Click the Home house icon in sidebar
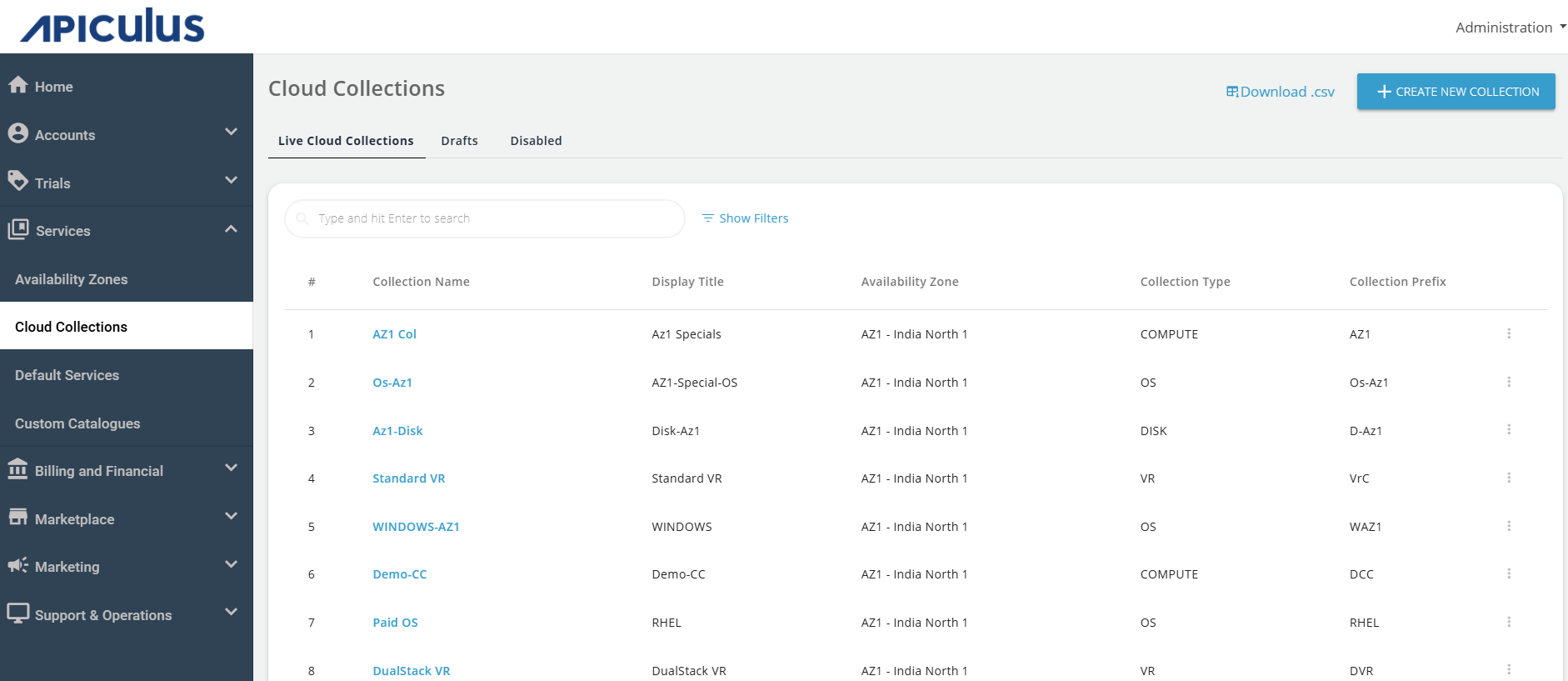The height and width of the screenshot is (681, 1568). 18,85
